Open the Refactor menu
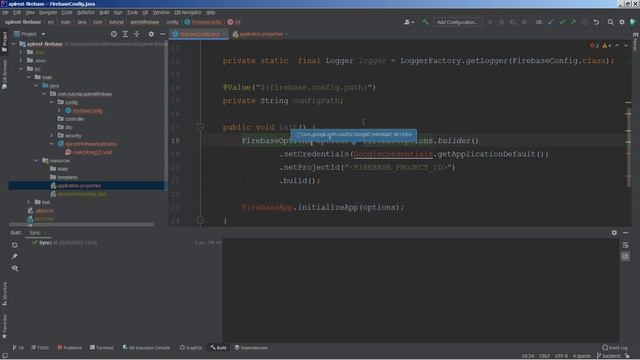Viewport: 640px width, 360px height. point(85,13)
